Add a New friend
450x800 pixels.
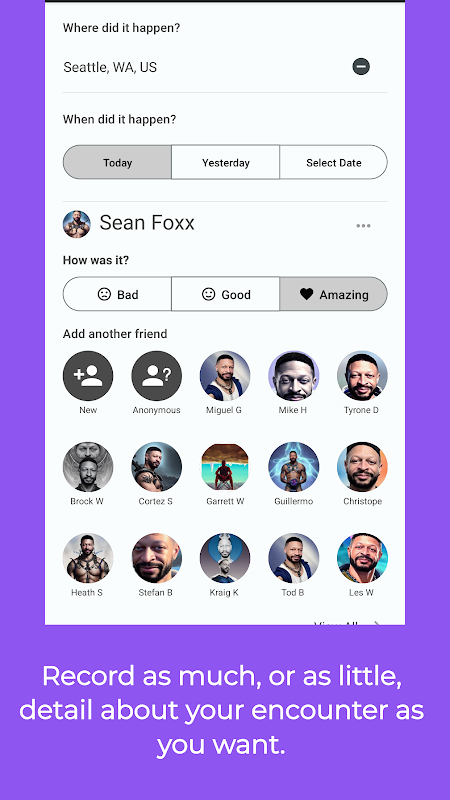(x=88, y=376)
